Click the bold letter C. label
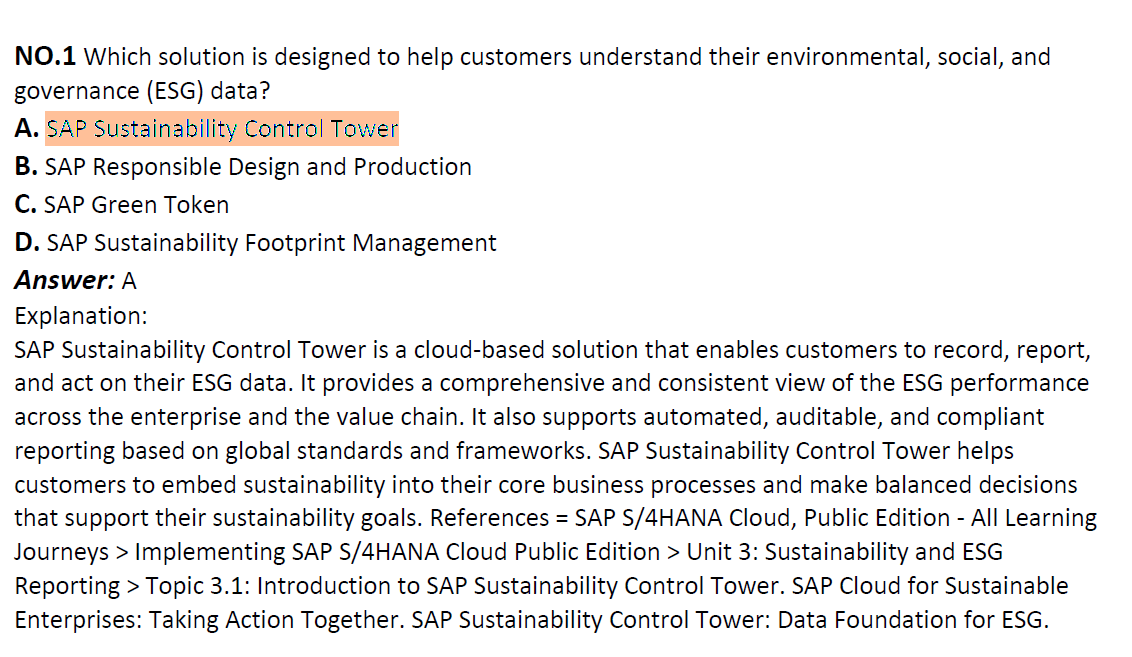 point(25,205)
